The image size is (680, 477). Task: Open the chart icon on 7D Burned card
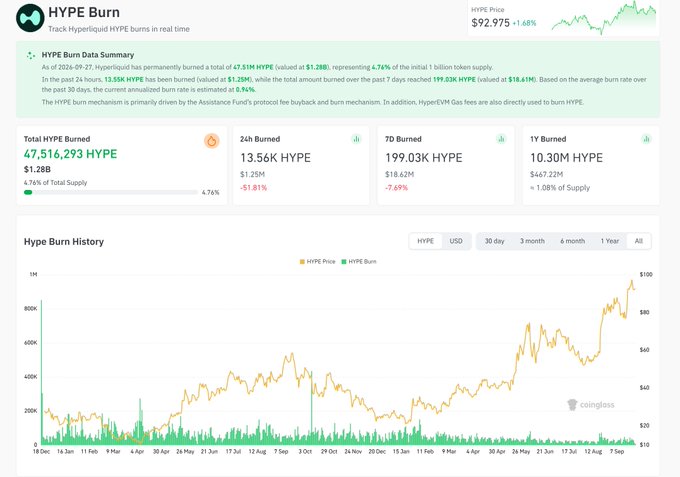(501, 139)
